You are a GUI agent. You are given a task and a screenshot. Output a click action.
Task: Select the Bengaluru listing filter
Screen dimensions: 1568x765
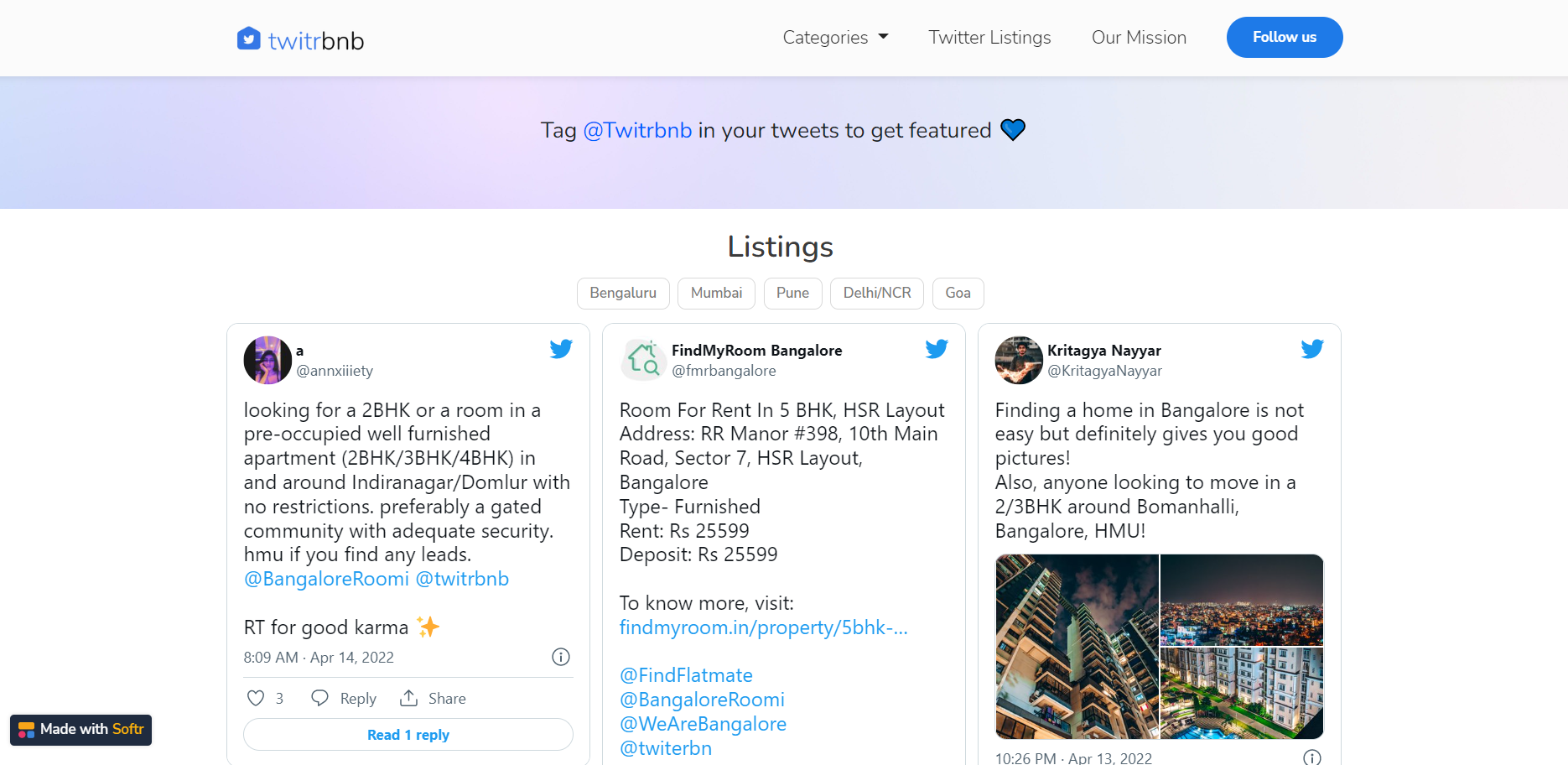pyautogui.click(x=622, y=293)
